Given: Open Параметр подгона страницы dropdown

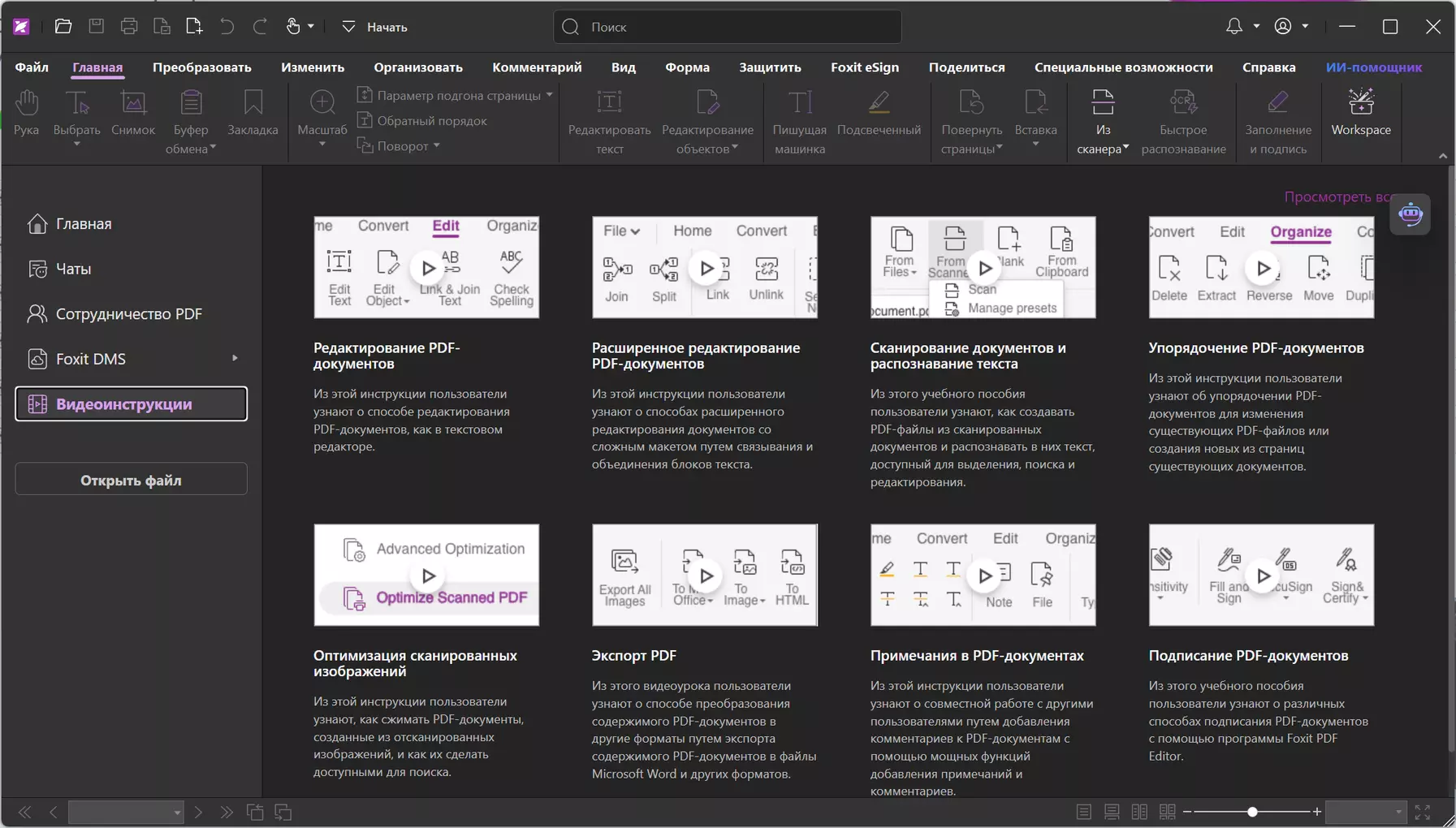Looking at the screenshot, I should coord(550,95).
